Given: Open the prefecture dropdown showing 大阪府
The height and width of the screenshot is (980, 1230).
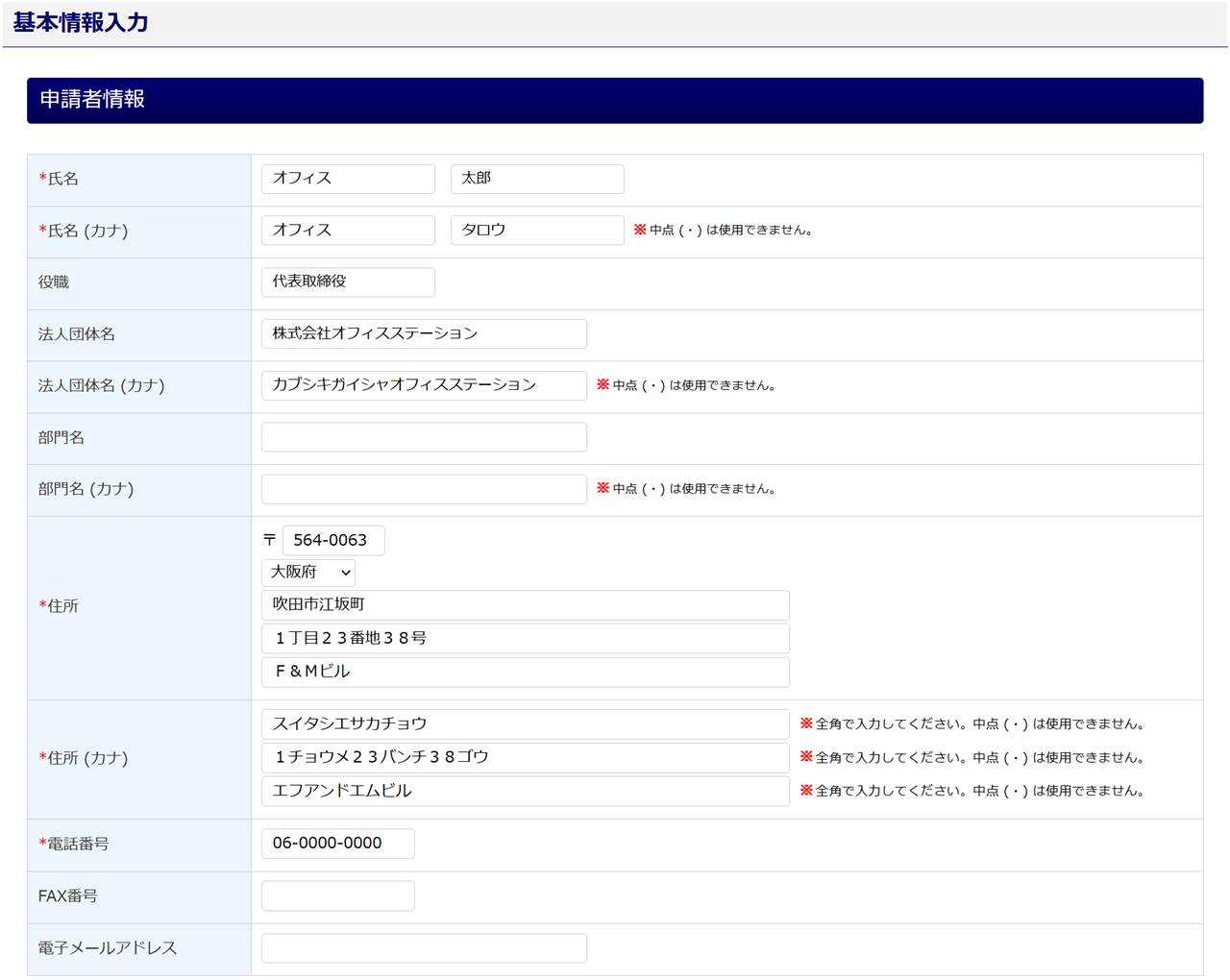Looking at the screenshot, I should [308, 573].
